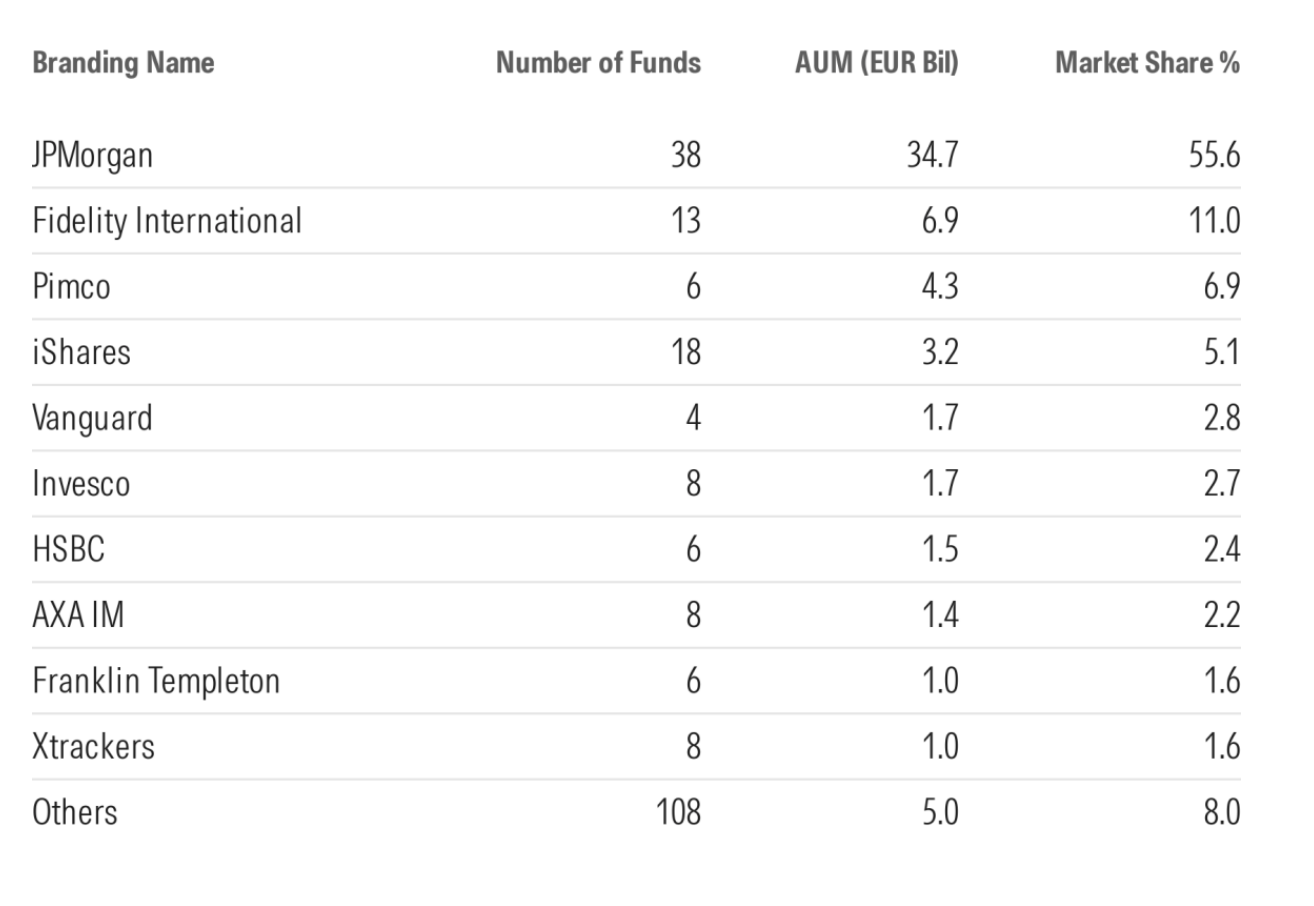1314x906 pixels.
Task: Select the JPMorgan row label
Action: tap(92, 155)
